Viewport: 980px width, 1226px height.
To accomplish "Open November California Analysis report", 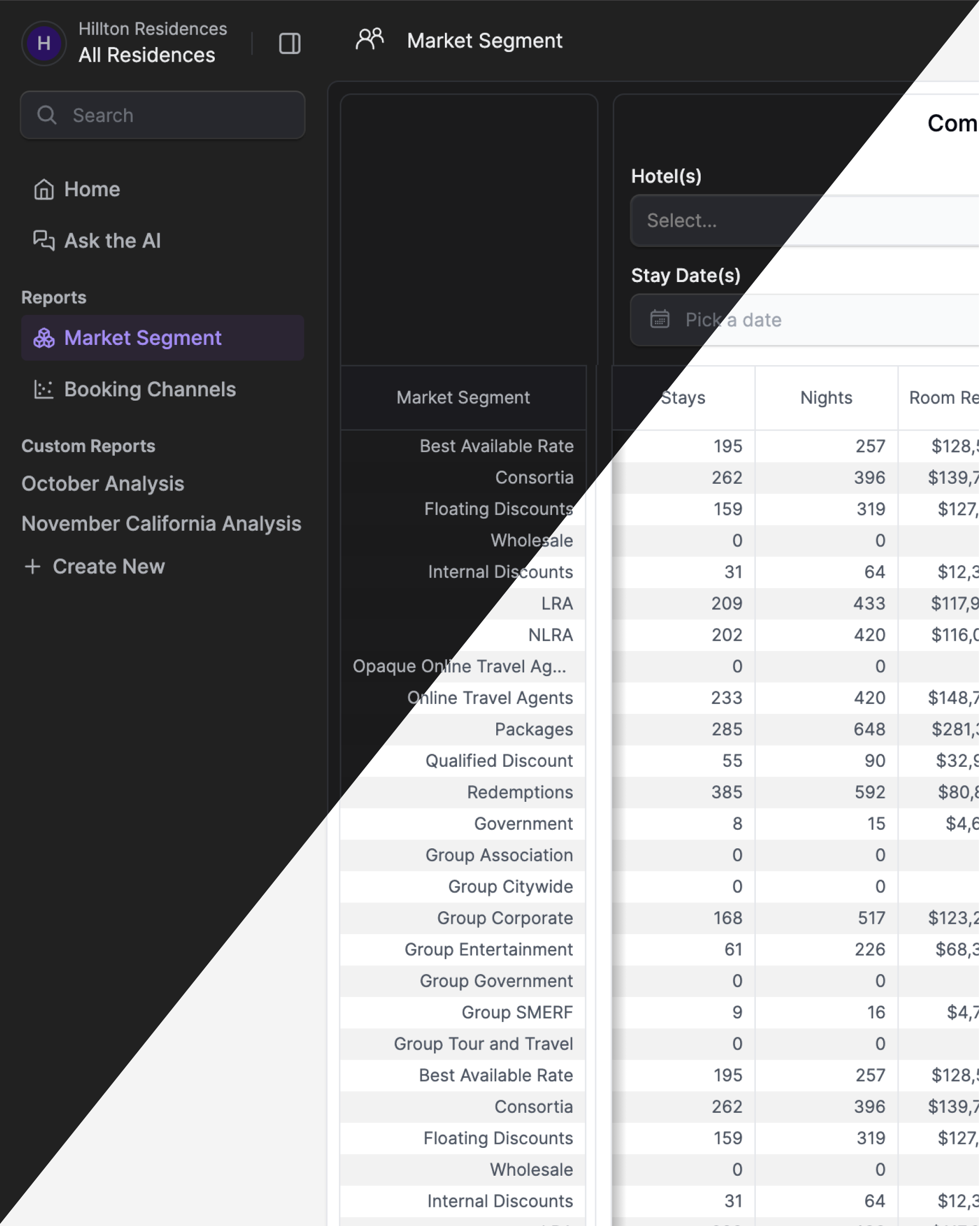I will click(162, 524).
